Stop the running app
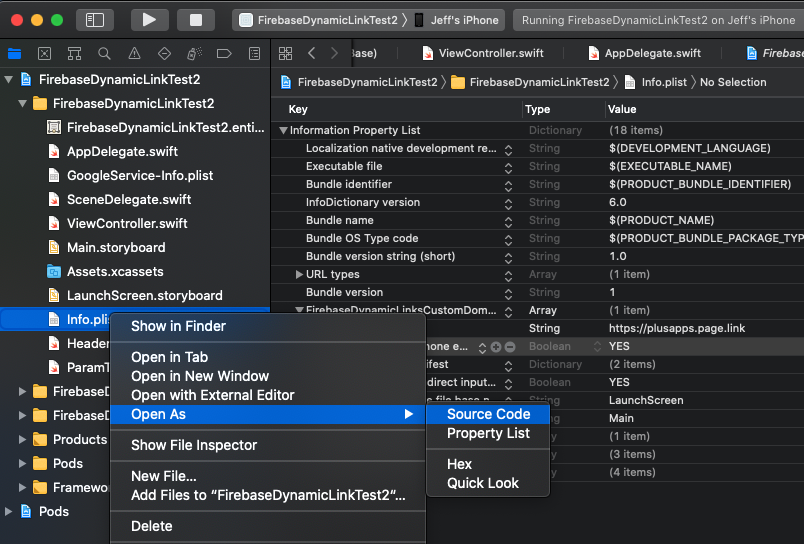The width and height of the screenshot is (804, 544). coord(196,20)
